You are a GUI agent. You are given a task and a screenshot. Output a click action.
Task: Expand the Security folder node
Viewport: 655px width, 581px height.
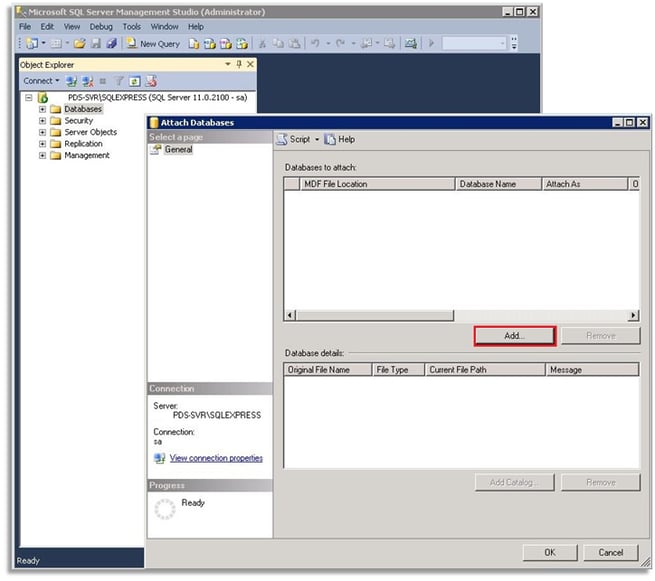click(x=42, y=121)
